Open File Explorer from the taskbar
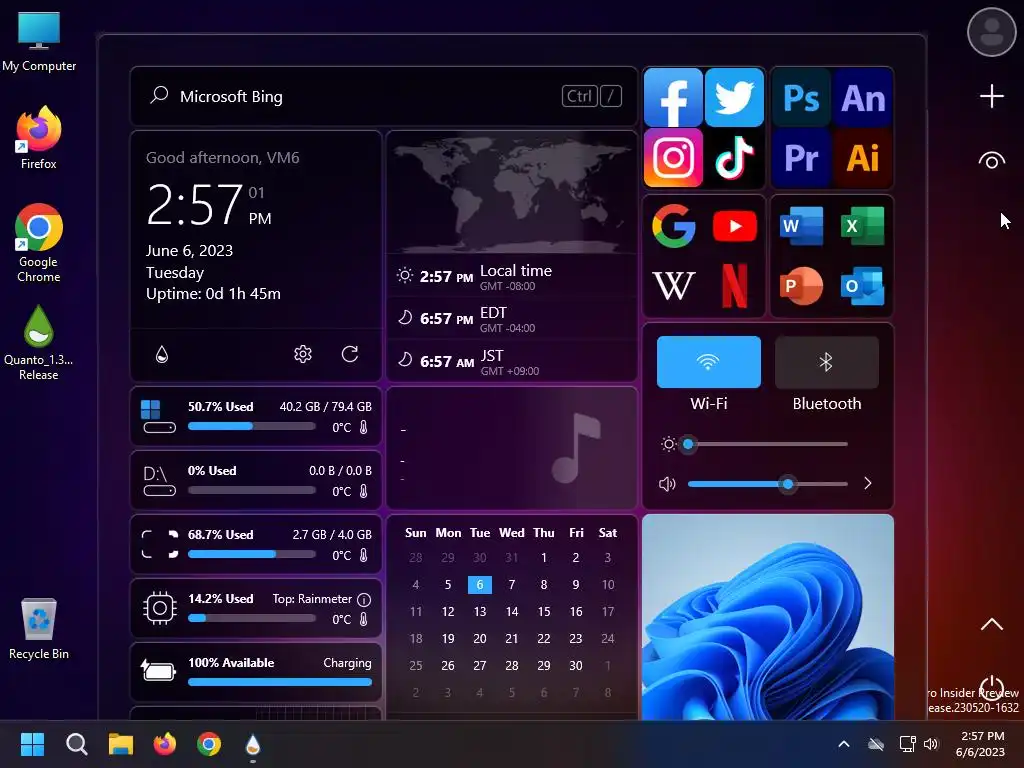 pos(121,744)
